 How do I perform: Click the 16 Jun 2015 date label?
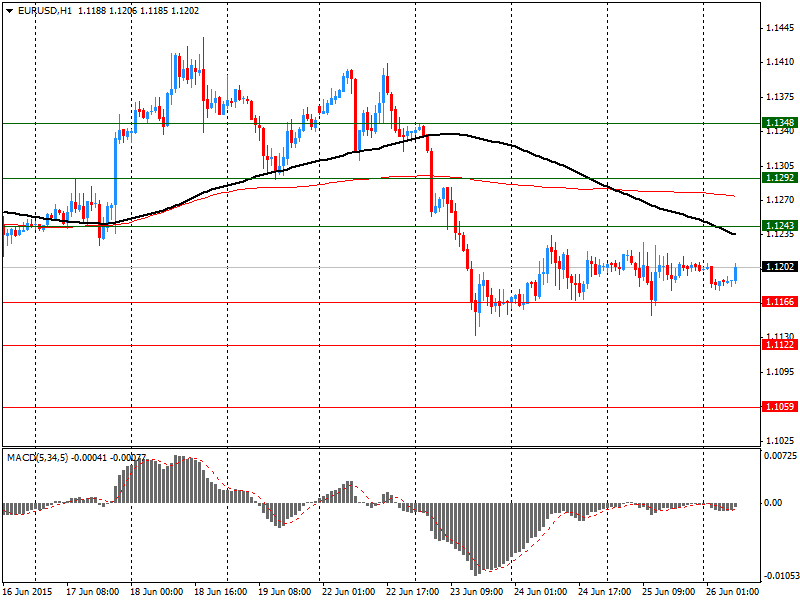[28, 592]
